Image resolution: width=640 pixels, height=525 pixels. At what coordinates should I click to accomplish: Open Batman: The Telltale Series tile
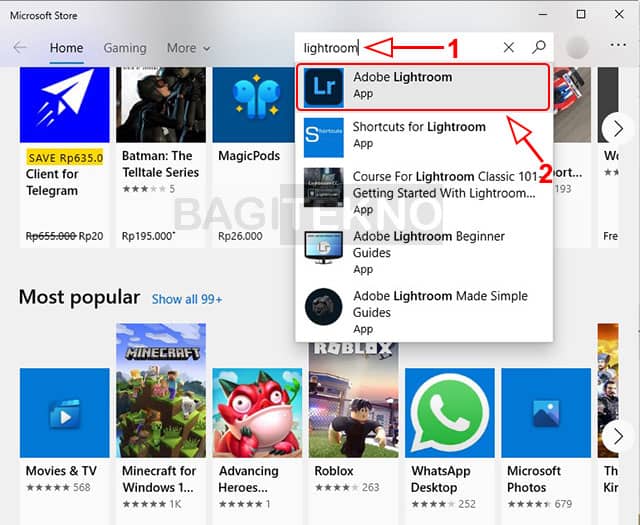[161, 157]
